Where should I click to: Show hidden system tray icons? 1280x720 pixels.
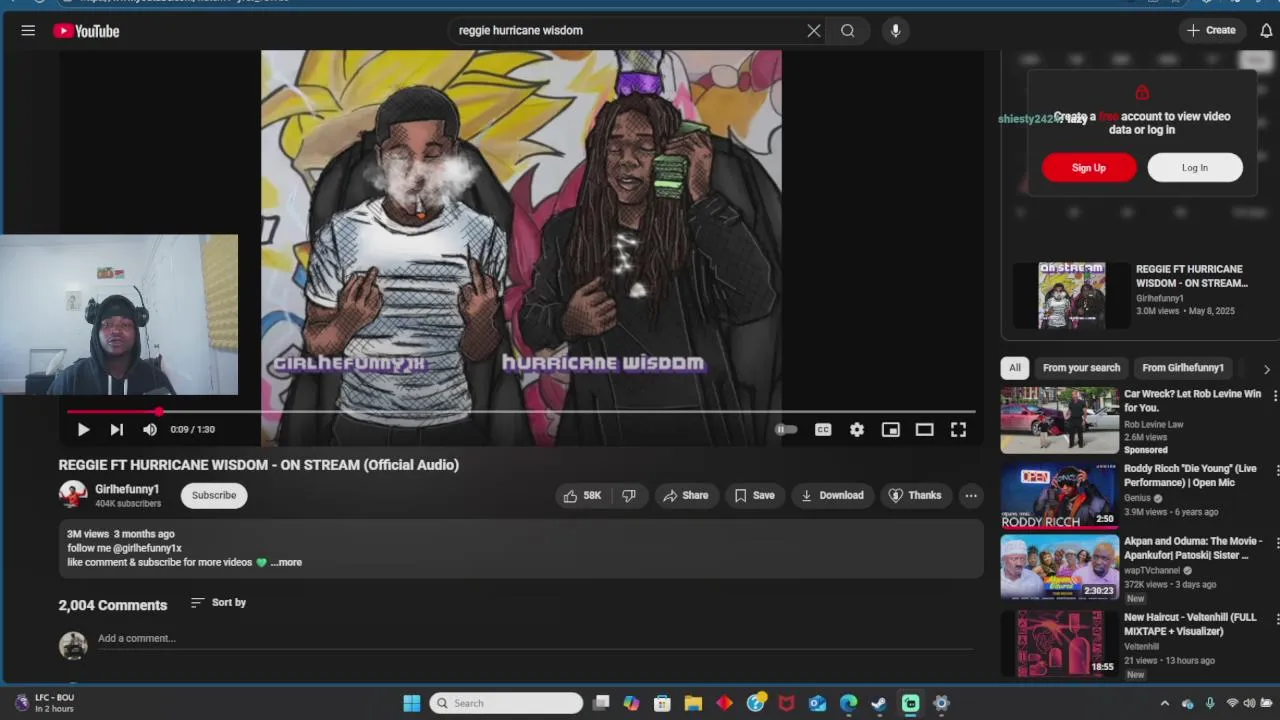pyautogui.click(x=1164, y=704)
